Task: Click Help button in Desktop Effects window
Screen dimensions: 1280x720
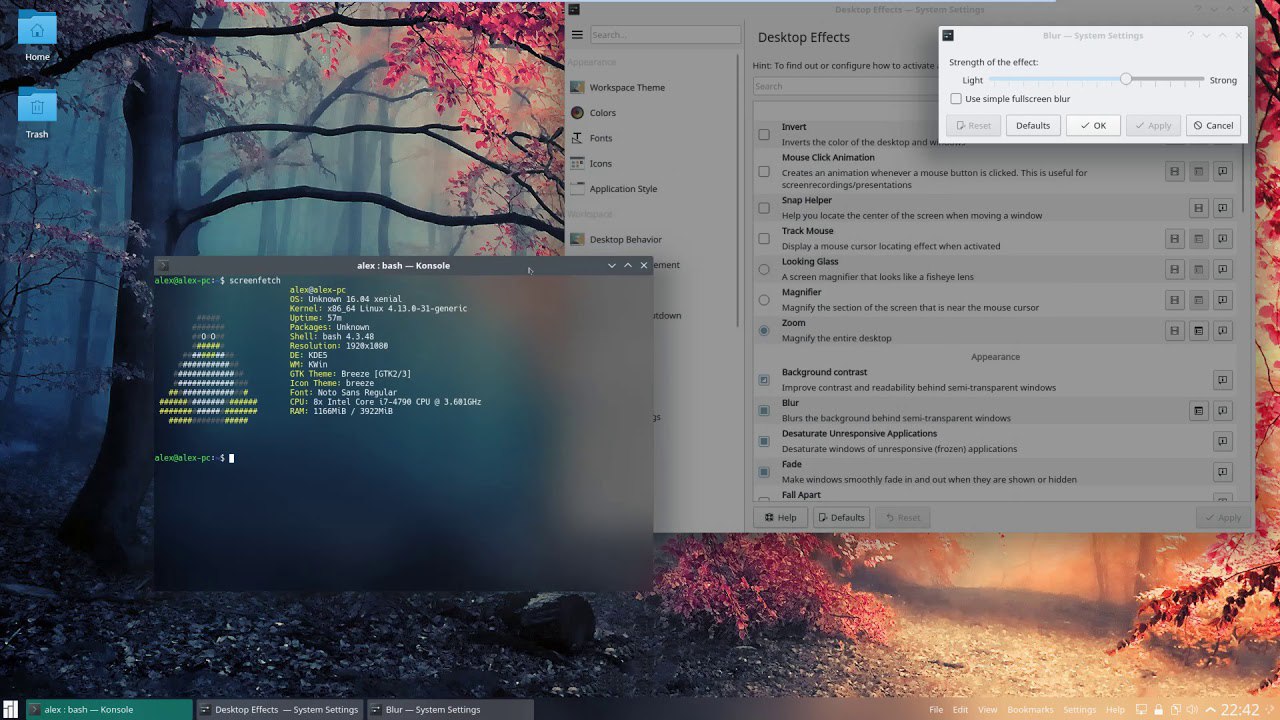Action: click(781, 517)
